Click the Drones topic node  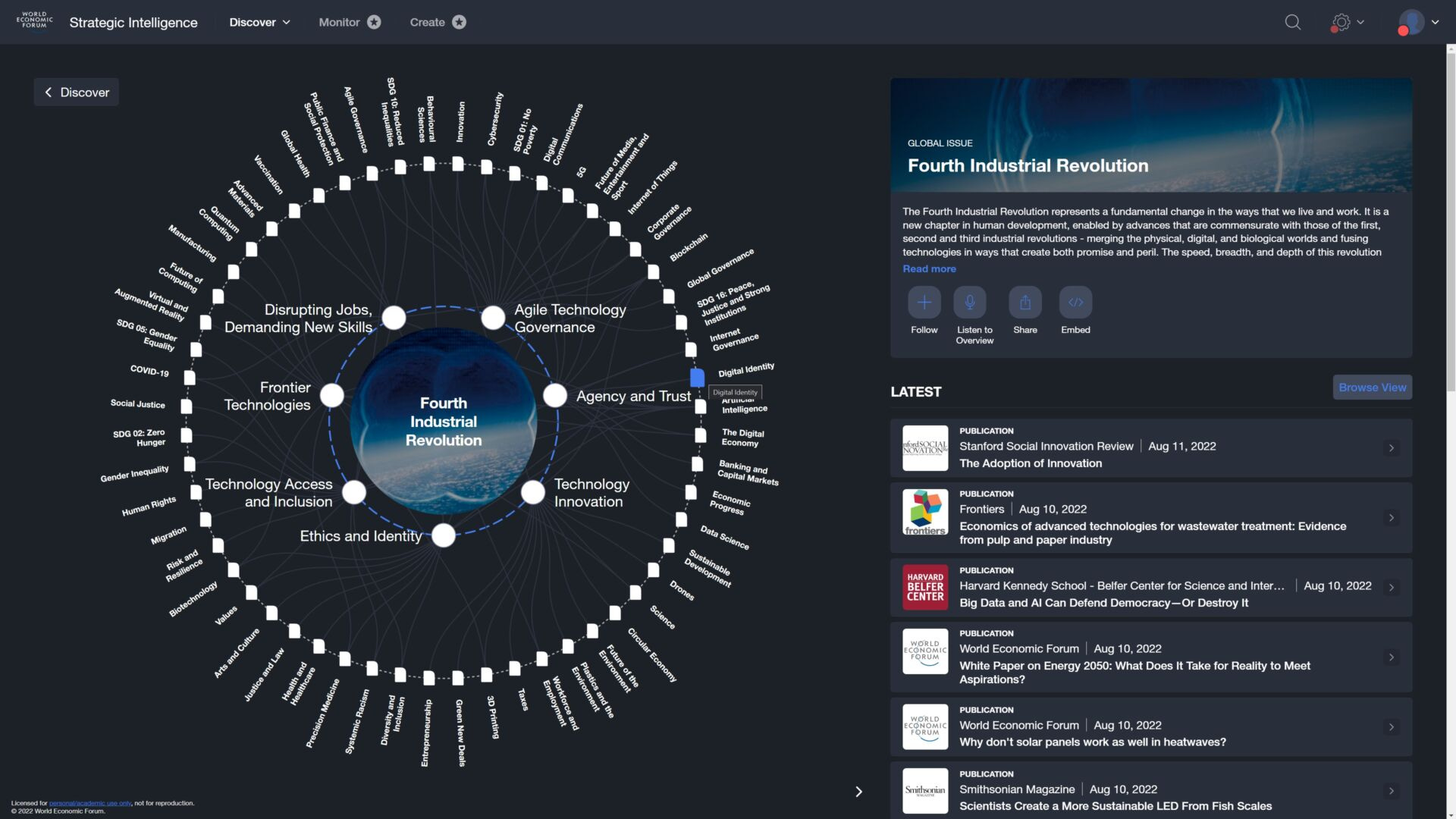click(653, 570)
